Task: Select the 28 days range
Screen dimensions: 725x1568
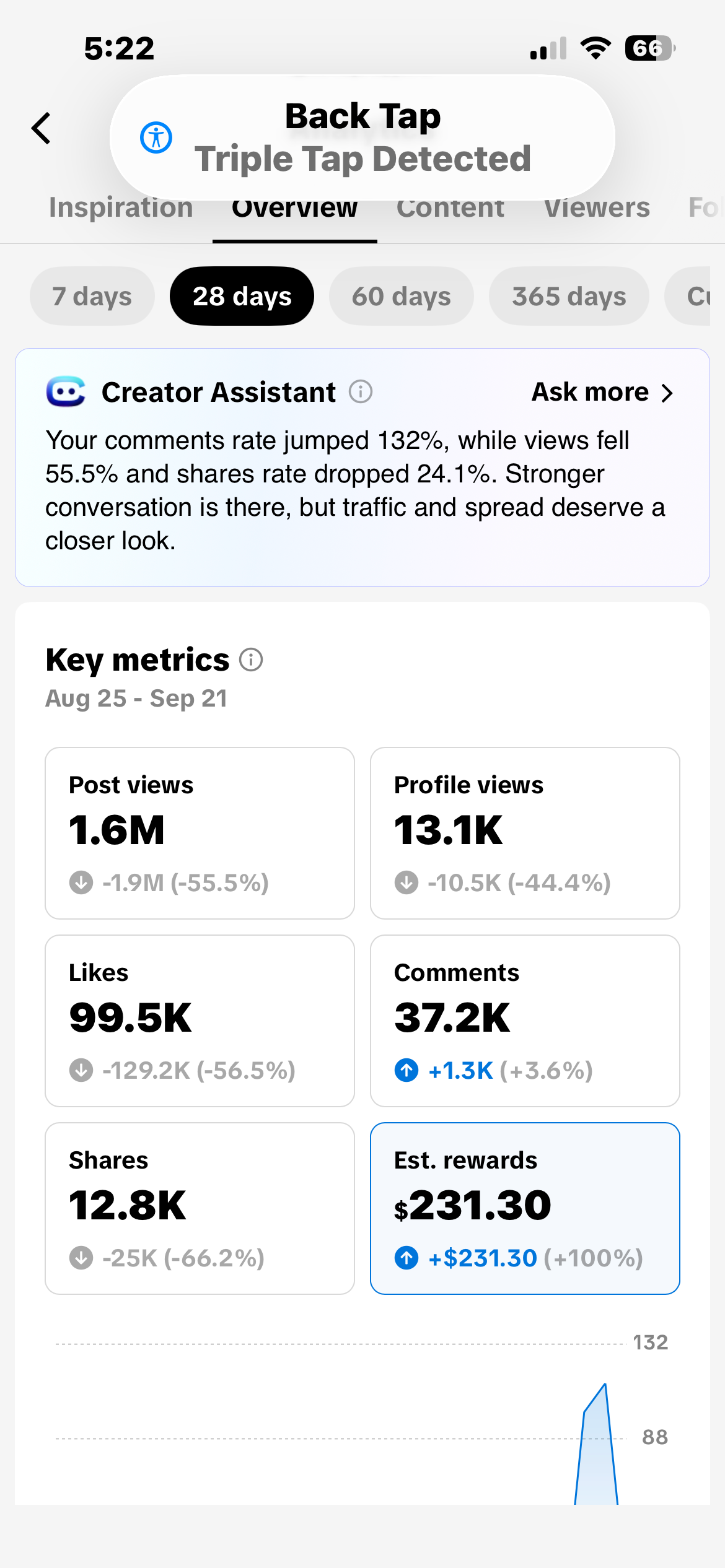Action: tap(242, 296)
